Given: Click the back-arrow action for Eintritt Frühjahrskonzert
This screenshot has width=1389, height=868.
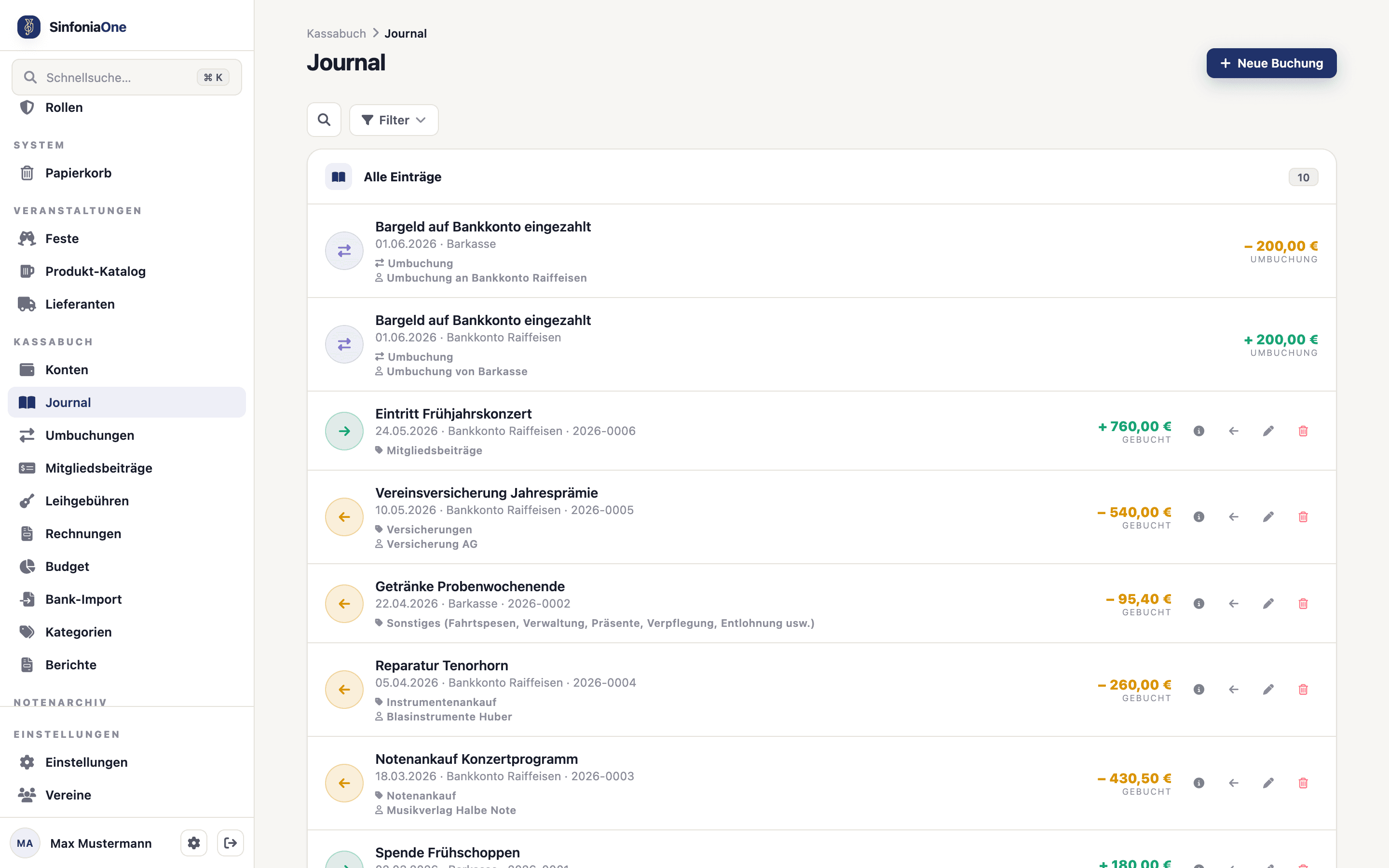Looking at the screenshot, I should pyautogui.click(x=1233, y=431).
